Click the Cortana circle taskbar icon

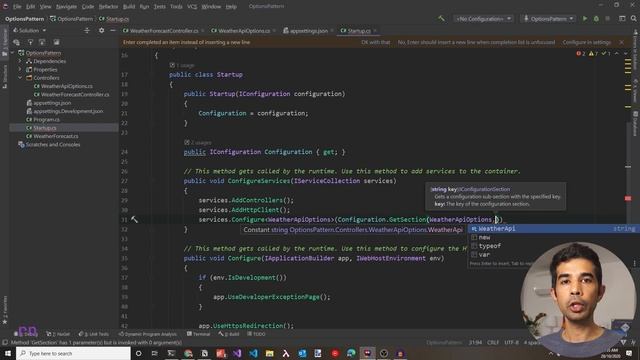point(138,353)
